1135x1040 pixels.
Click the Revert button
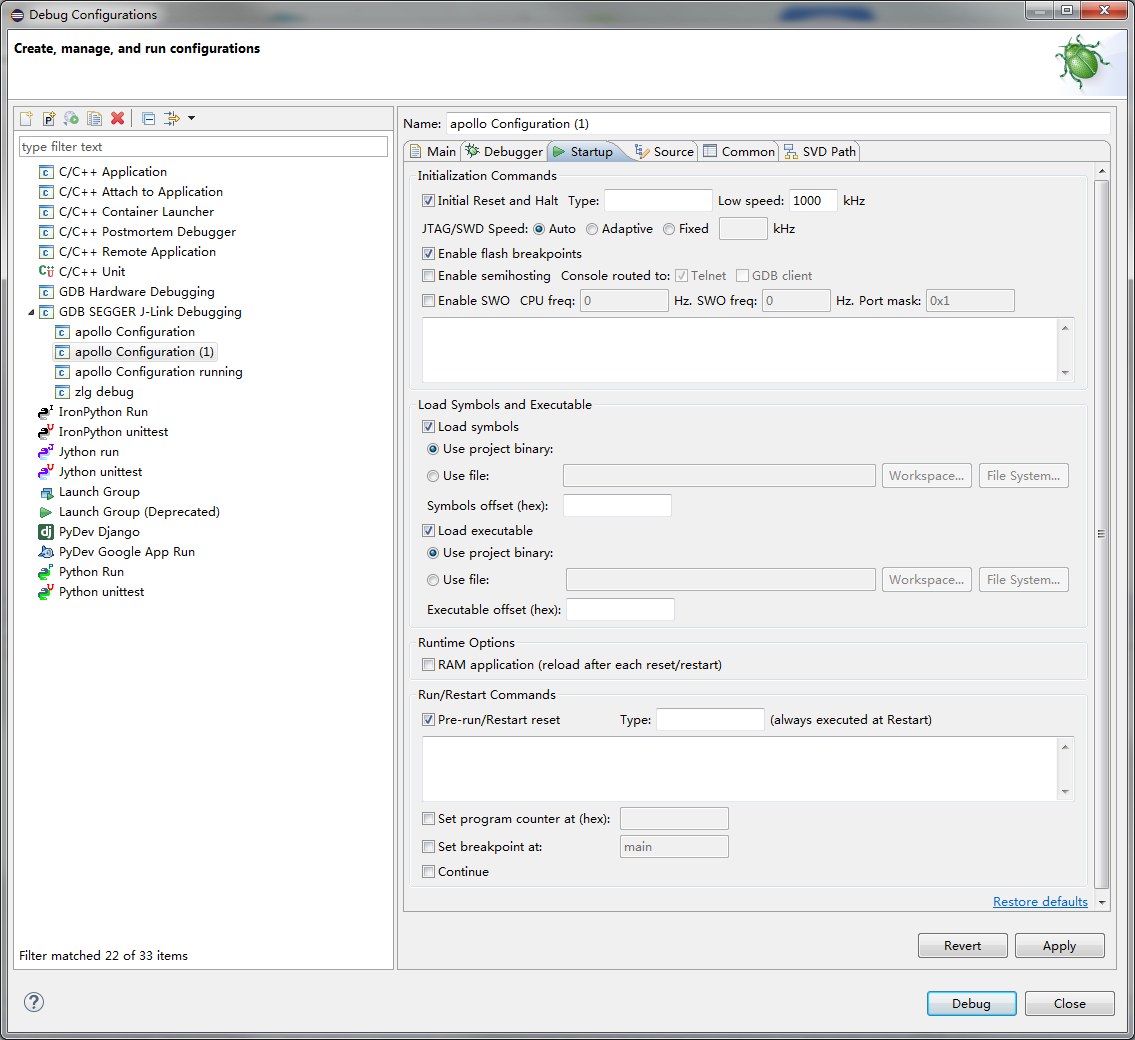pos(962,946)
